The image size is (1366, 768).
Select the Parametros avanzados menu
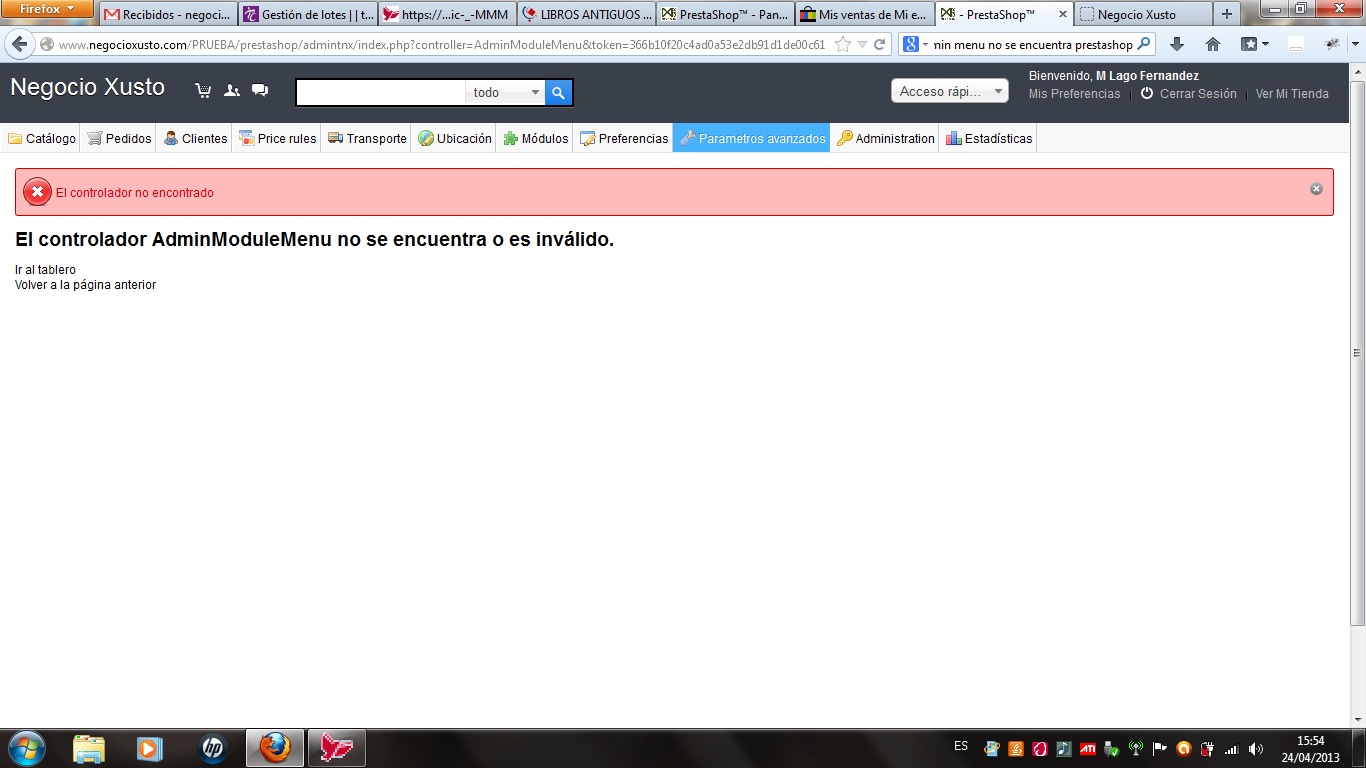coord(752,139)
